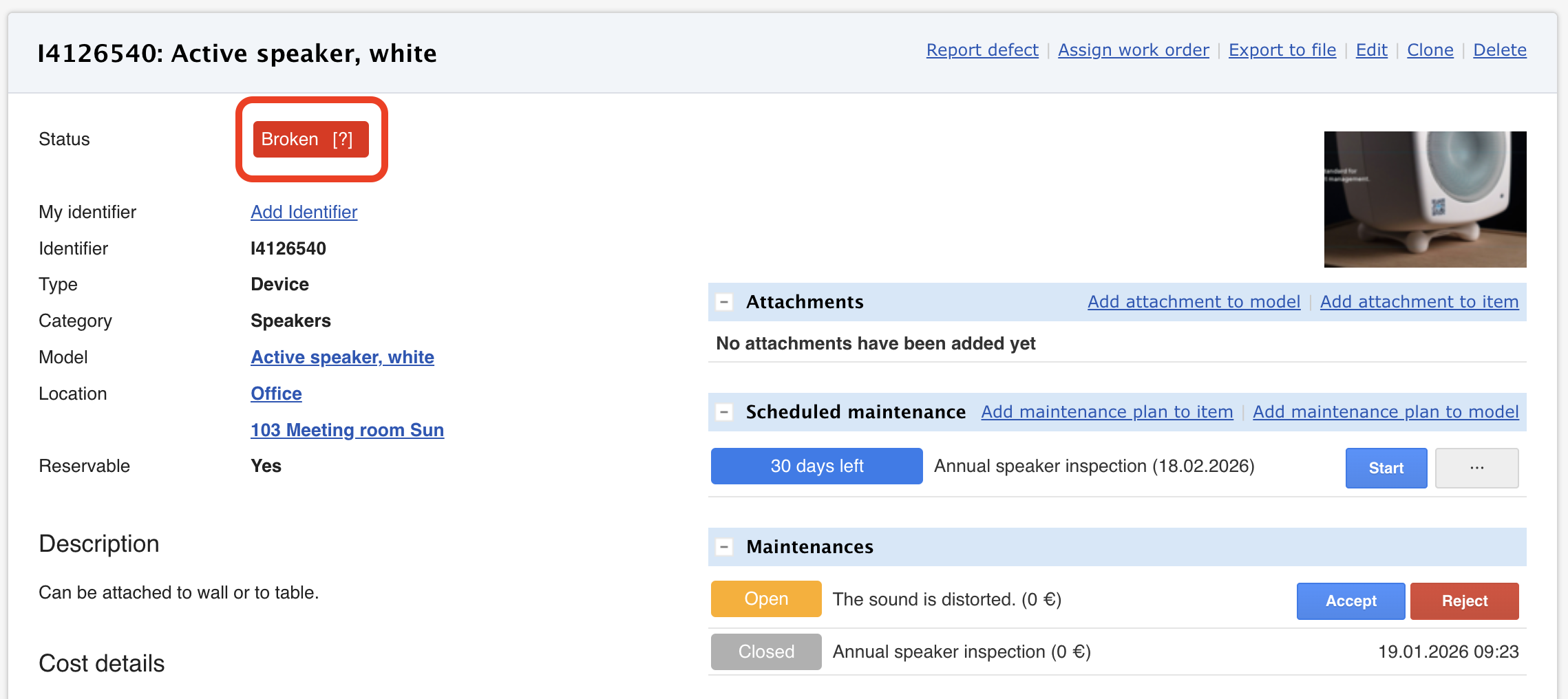Collapse the Scheduled maintenance section
Viewport: 1568px width, 699px height.
point(724,412)
